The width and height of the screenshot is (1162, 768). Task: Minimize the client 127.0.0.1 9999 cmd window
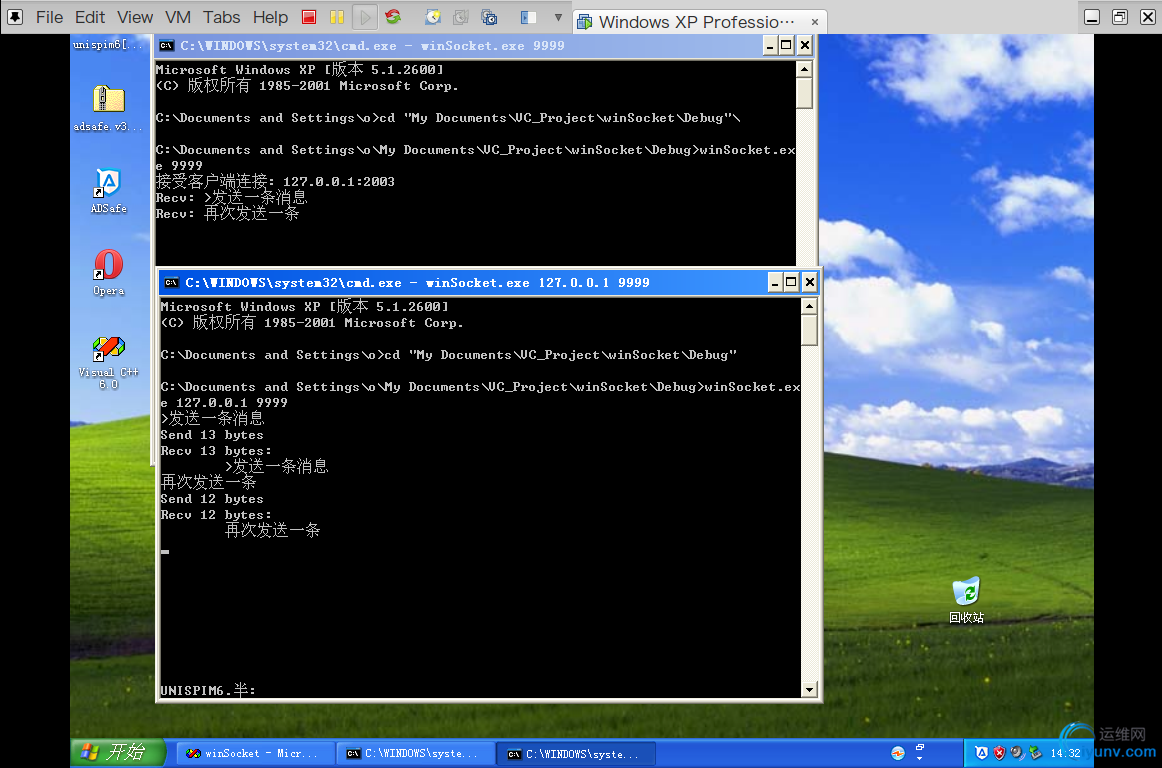[x=775, y=282]
